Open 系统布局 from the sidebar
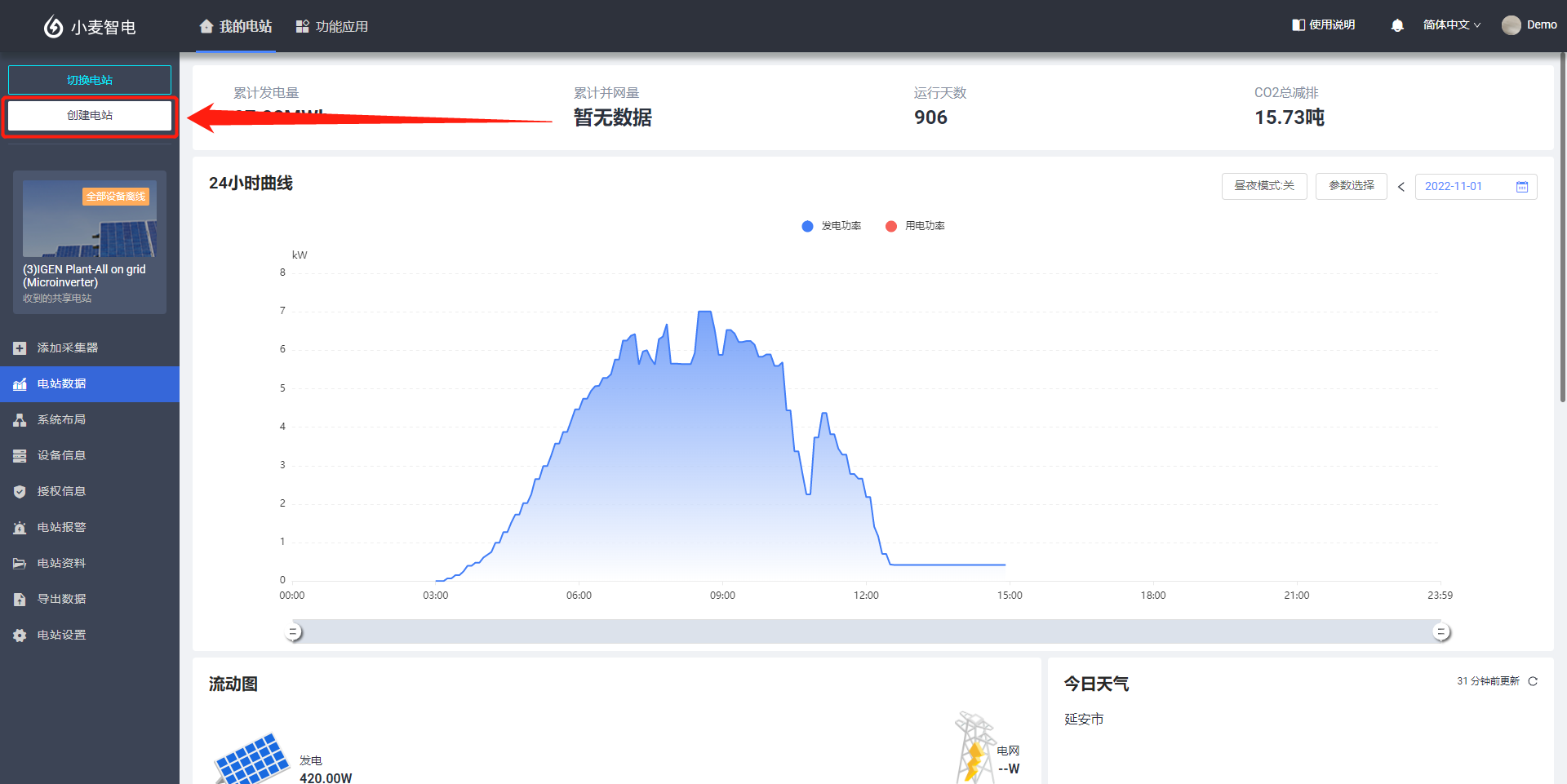Image resolution: width=1567 pixels, height=784 pixels. tap(61, 419)
